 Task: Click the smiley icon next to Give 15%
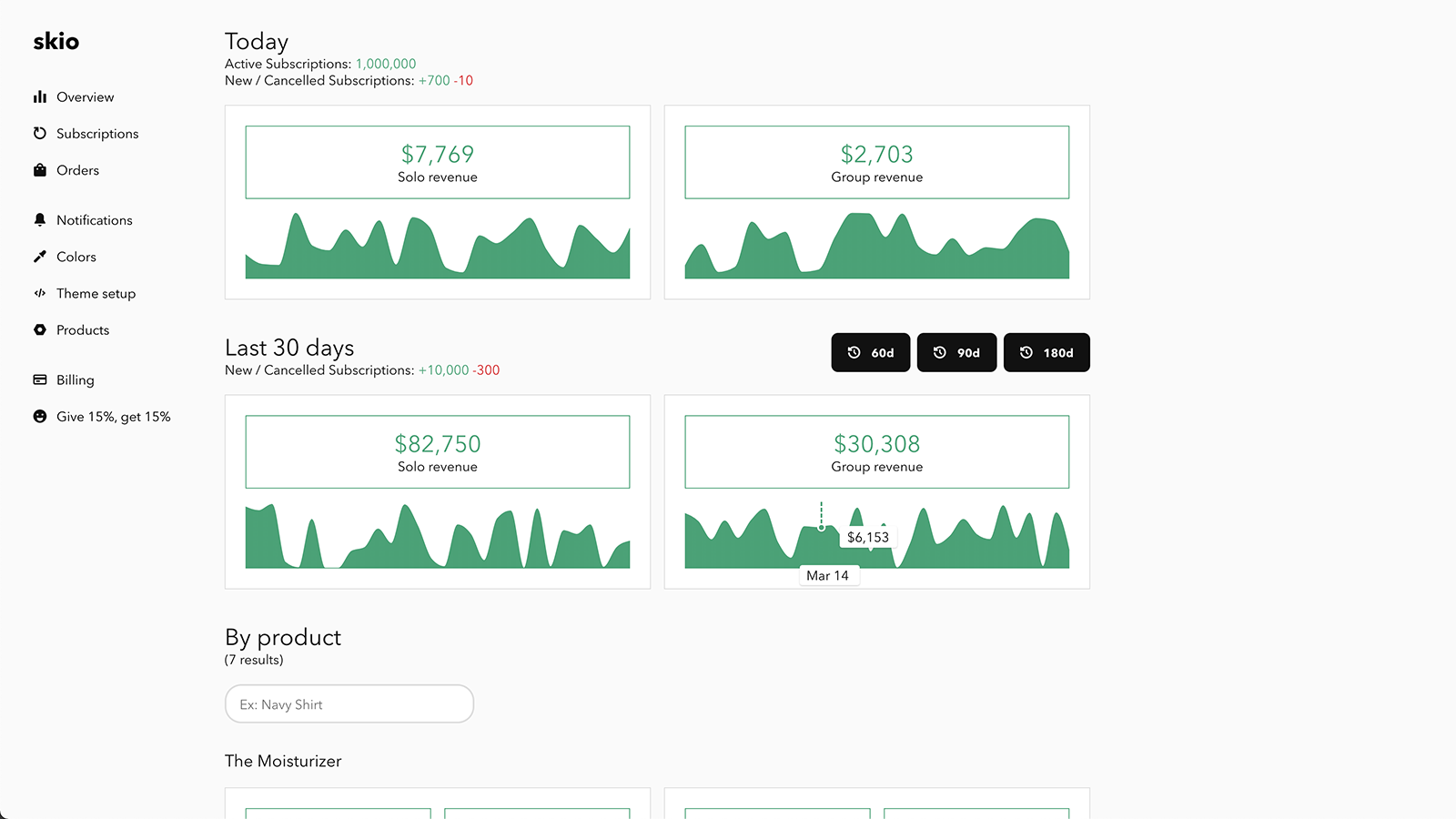[x=40, y=416]
